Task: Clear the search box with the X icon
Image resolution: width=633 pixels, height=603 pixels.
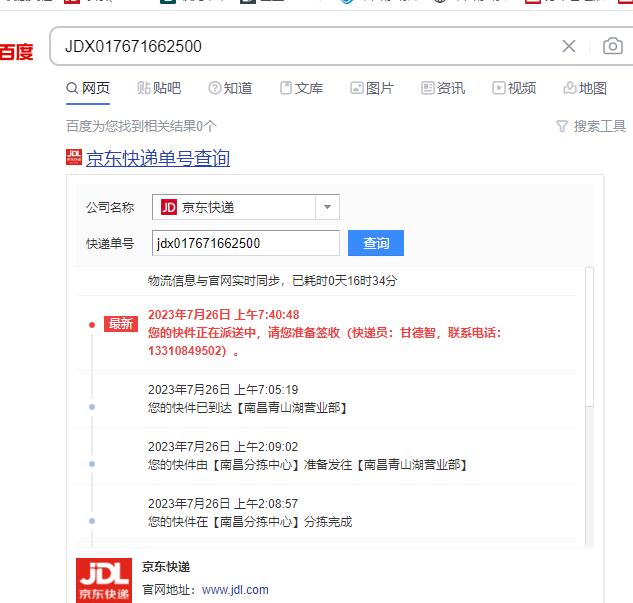Action: tap(568, 46)
